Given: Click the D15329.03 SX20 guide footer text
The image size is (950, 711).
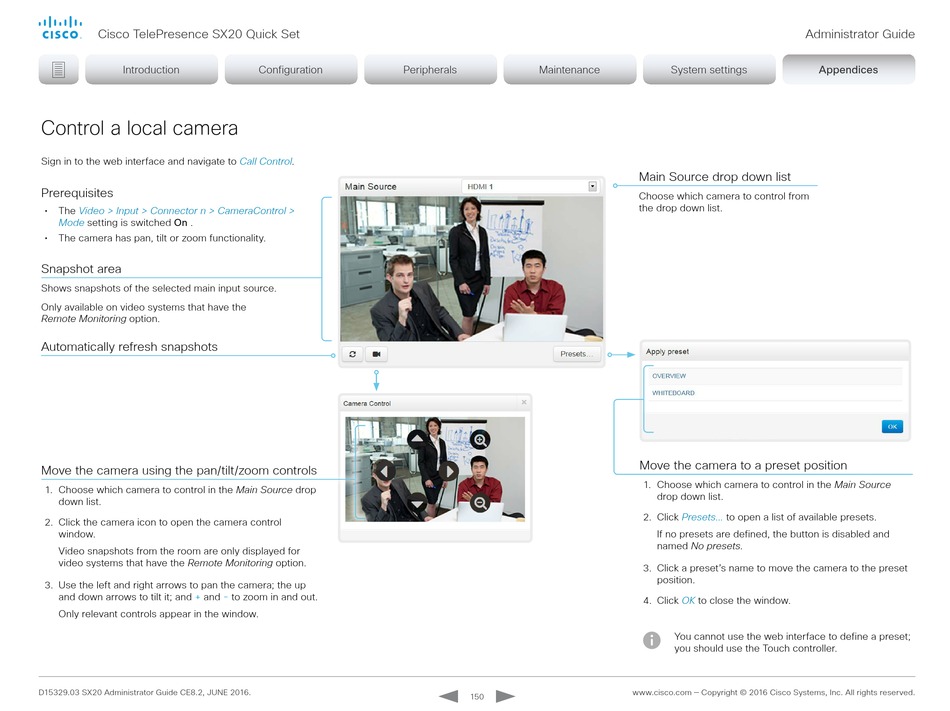Looking at the screenshot, I should click(x=144, y=693).
